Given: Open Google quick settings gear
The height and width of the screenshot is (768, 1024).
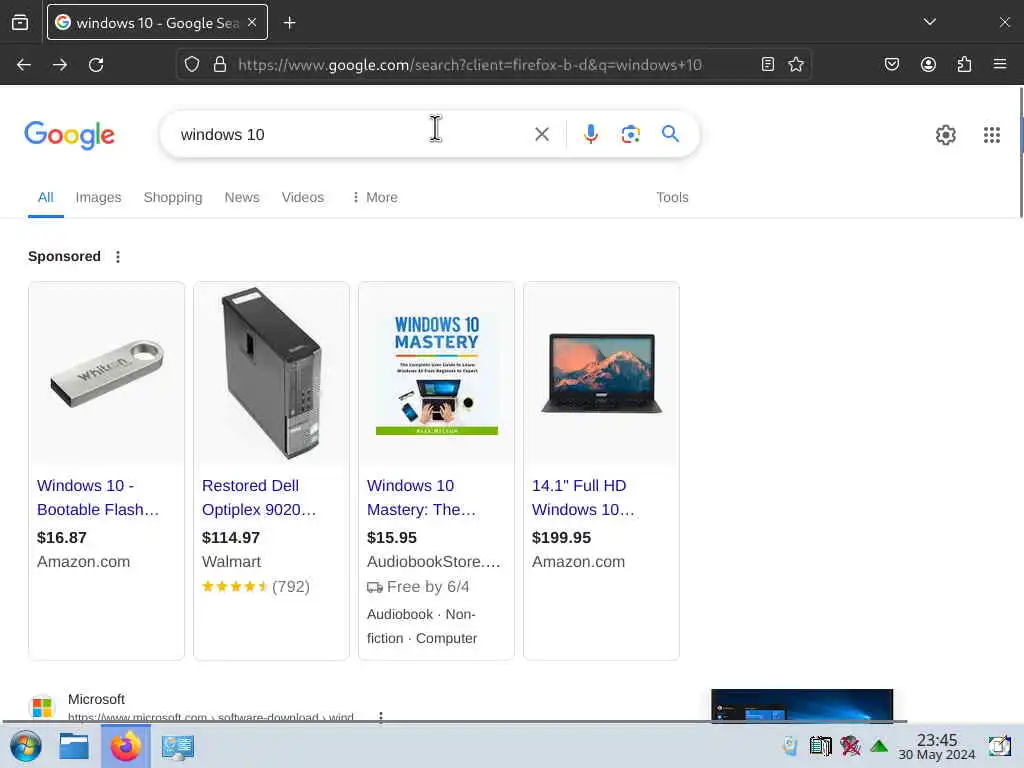Looking at the screenshot, I should click(x=946, y=135).
